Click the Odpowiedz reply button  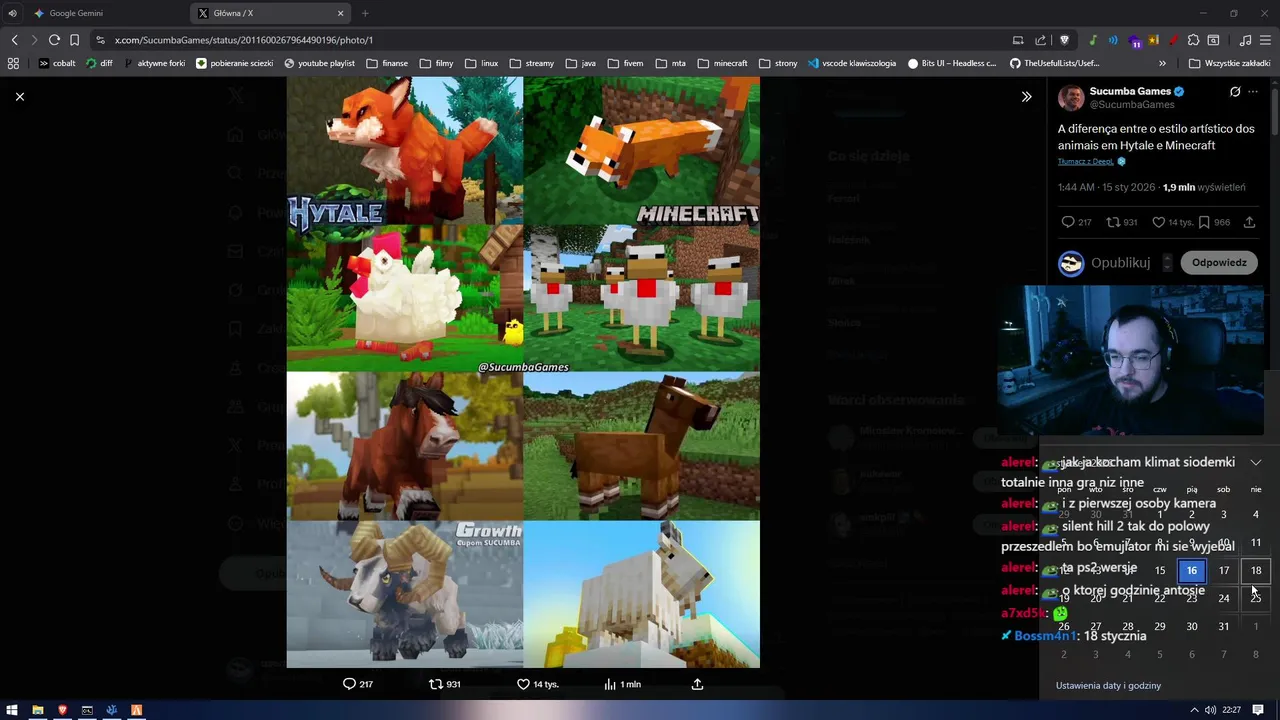1219,262
